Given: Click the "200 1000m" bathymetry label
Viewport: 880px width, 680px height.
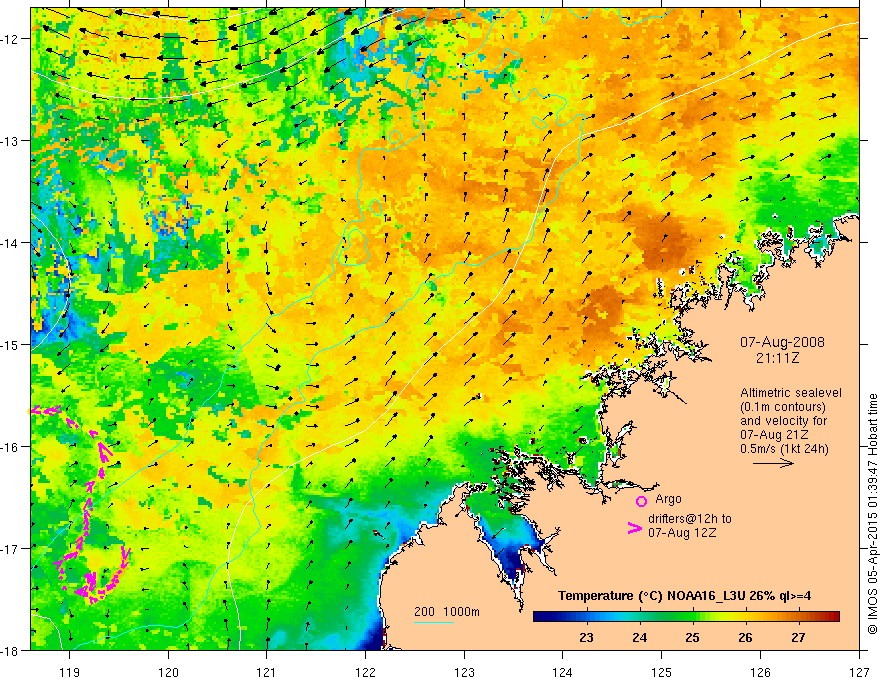Looking at the screenshot, I should coord(447,612).
